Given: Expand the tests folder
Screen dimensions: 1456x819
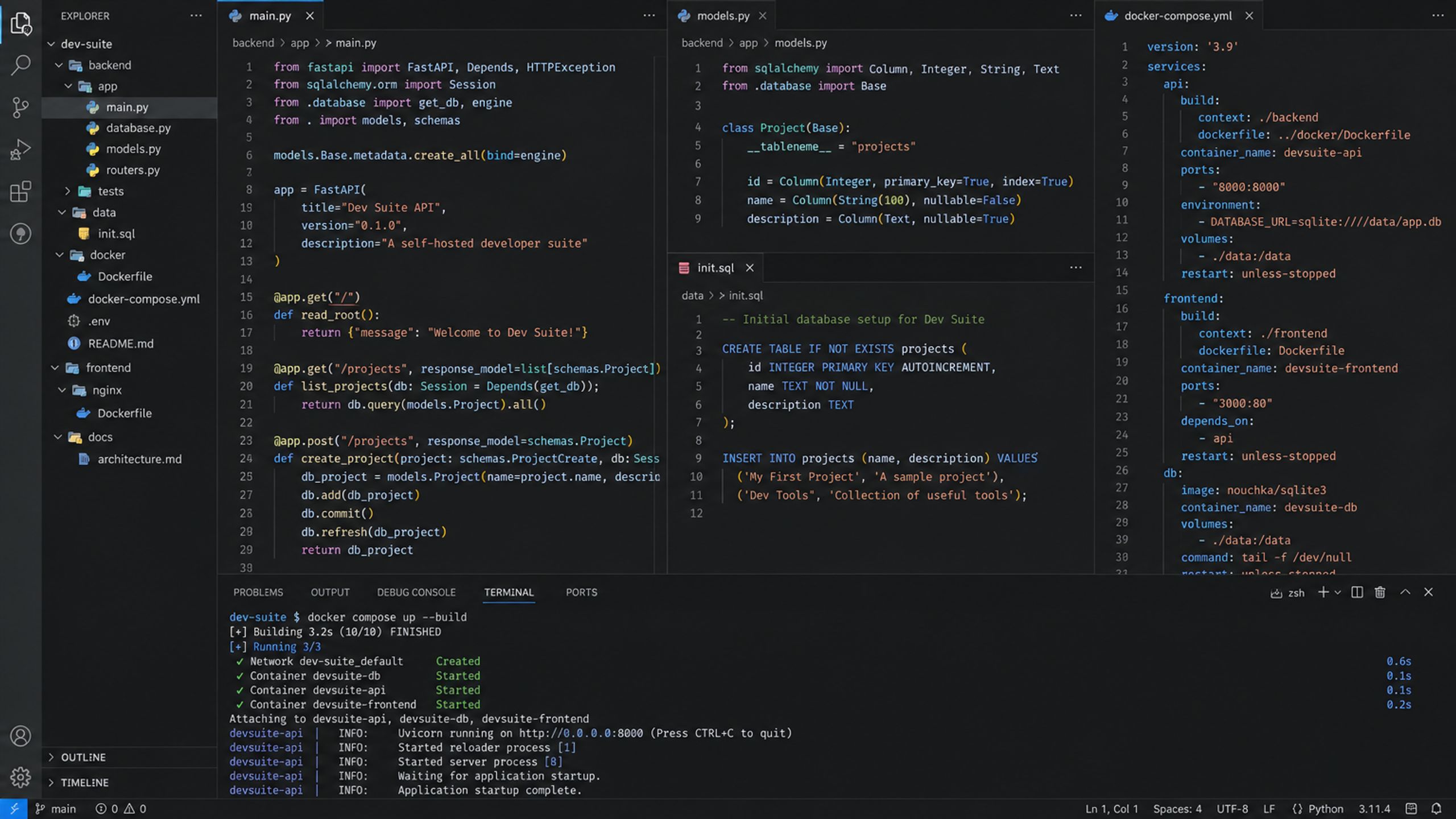Looking at the screenshot, I should click(x=67, y=191).
